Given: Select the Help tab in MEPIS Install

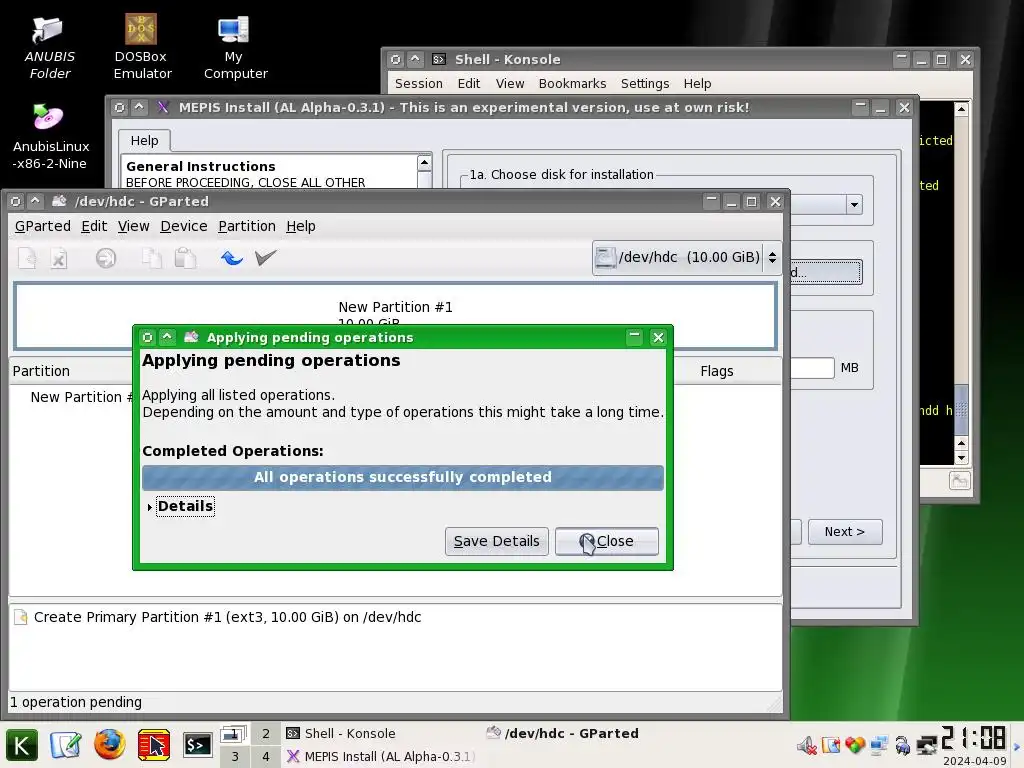Looking at the screenshot, I should (x=144, y=140).
